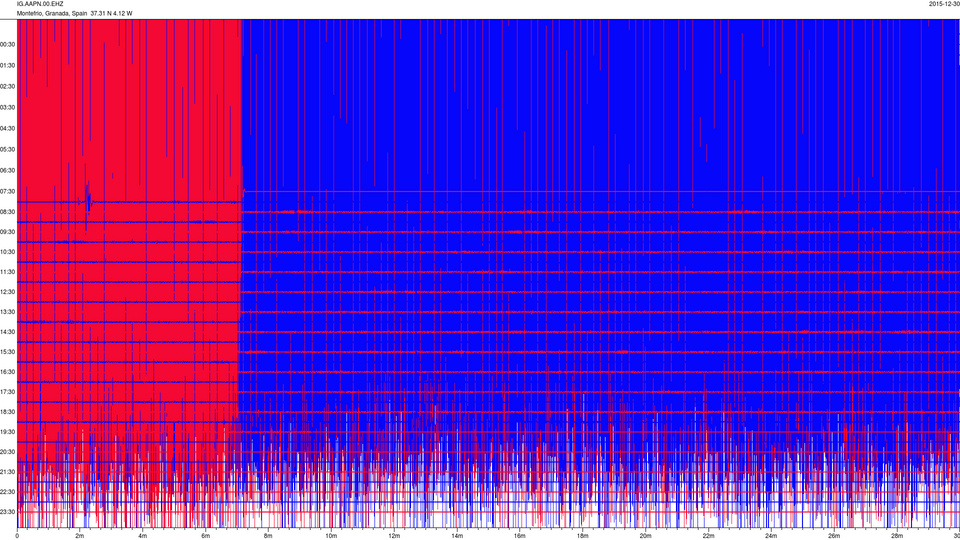
Task: Select the 03:30 time row label
Action: [7, 108]
